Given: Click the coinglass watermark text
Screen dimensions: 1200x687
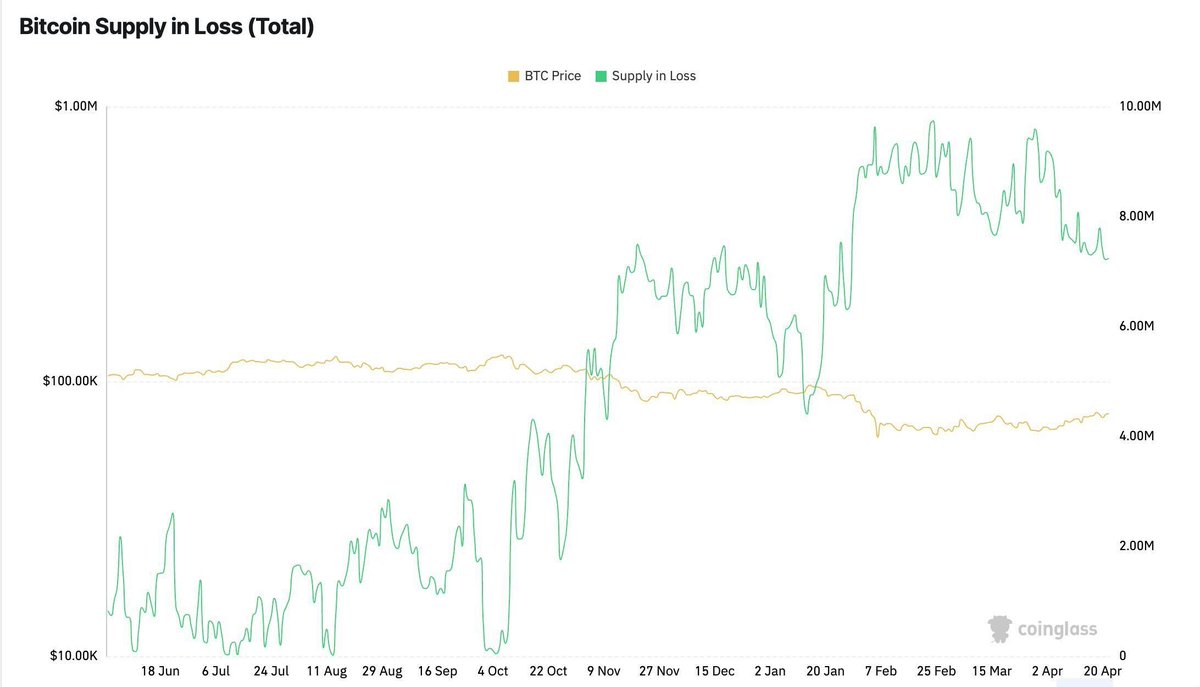Looking at the screenshot, I should [x=1056, y=630].
